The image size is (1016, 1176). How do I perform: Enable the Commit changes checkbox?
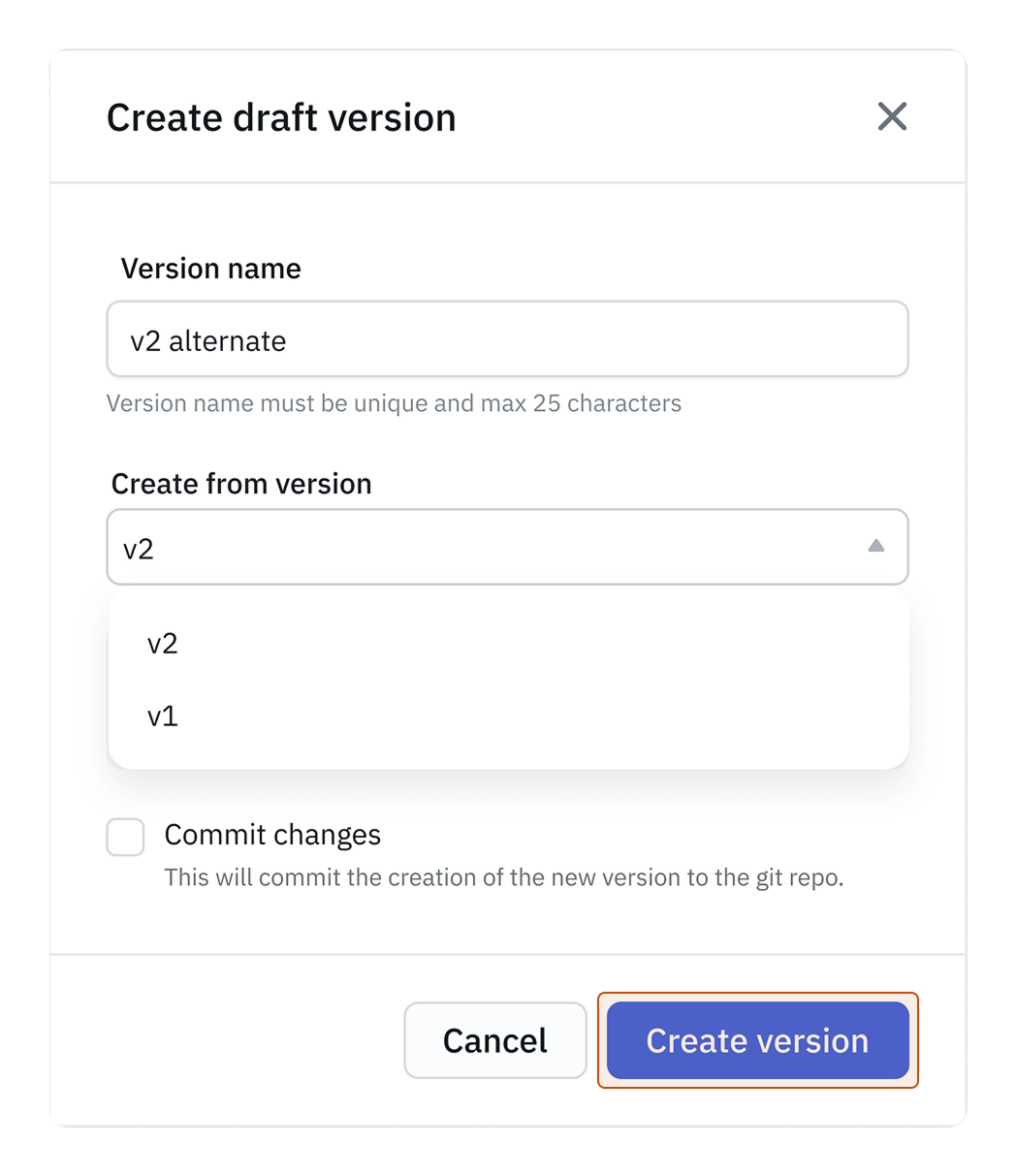pyautogui.click(x=126, y=837)
